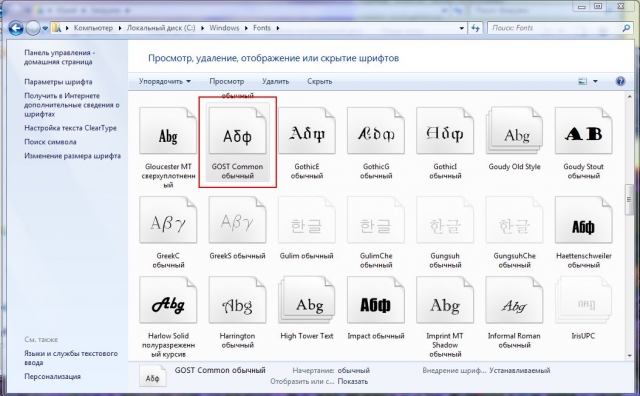The width and height of the screenshot is (640, 396).
Task: Select the High Tower Text font family
Action: click(x=307, y=300)
